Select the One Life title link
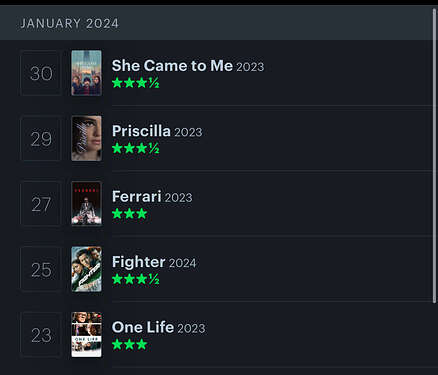The height and width of the screenshot is (375, 438). 143,327
